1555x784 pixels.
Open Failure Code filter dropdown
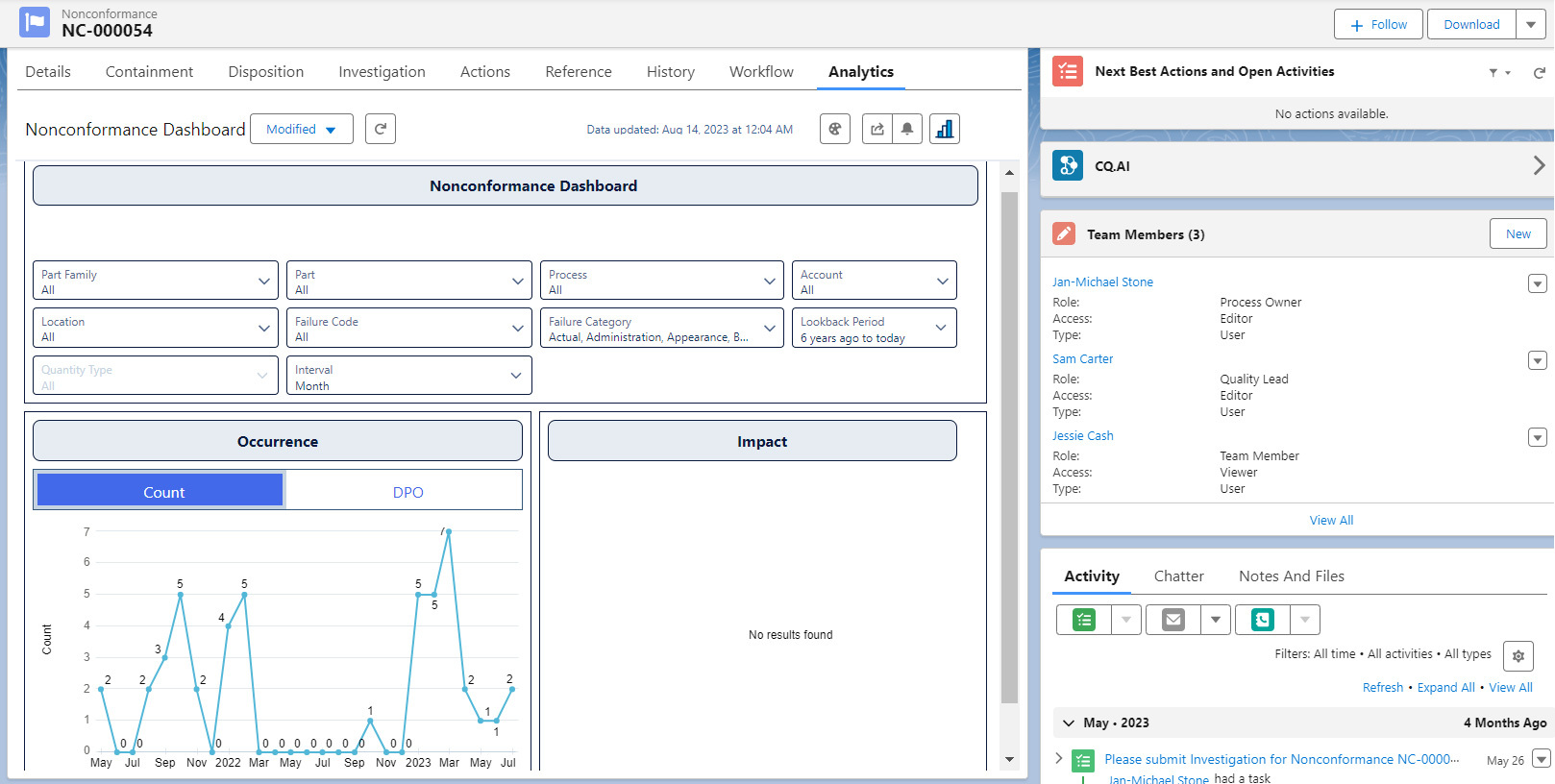point(409,328)
